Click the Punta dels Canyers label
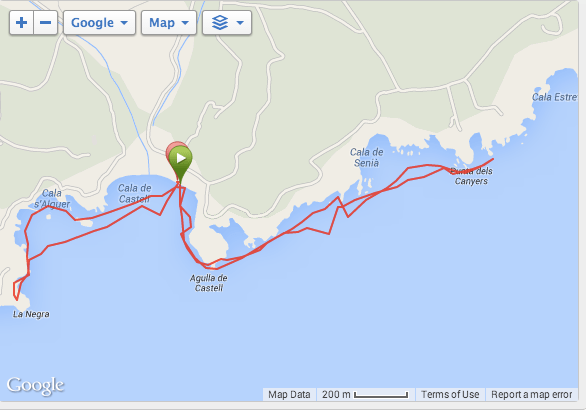586x414 pixels. pos(471,176)
